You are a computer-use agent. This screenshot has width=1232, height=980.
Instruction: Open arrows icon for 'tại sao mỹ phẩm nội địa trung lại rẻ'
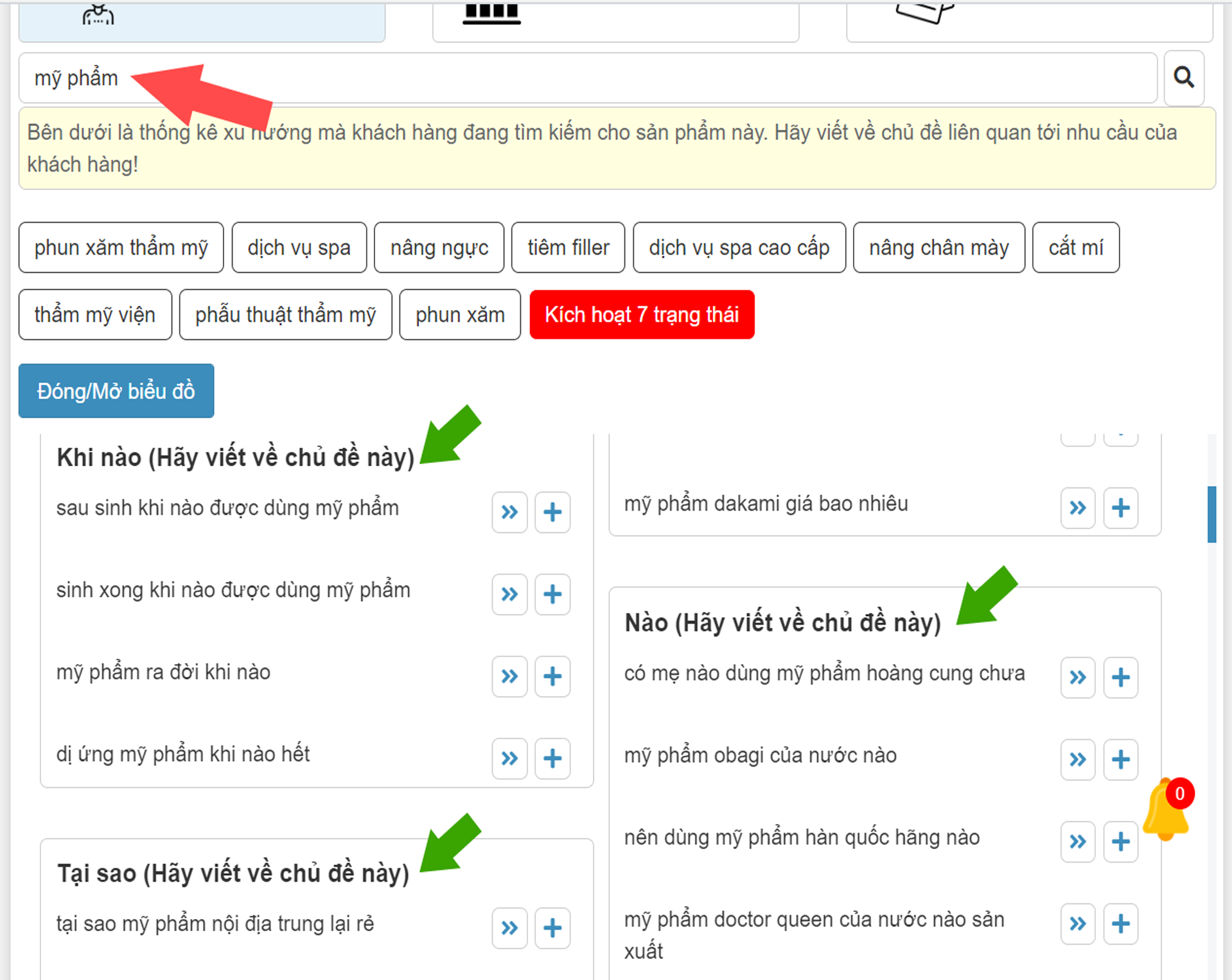(510, 929)
